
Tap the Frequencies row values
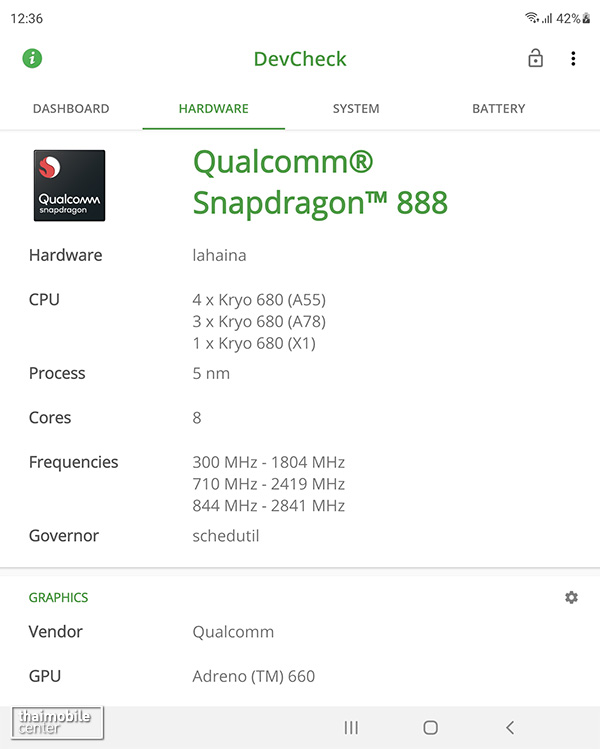pos(268,484)
